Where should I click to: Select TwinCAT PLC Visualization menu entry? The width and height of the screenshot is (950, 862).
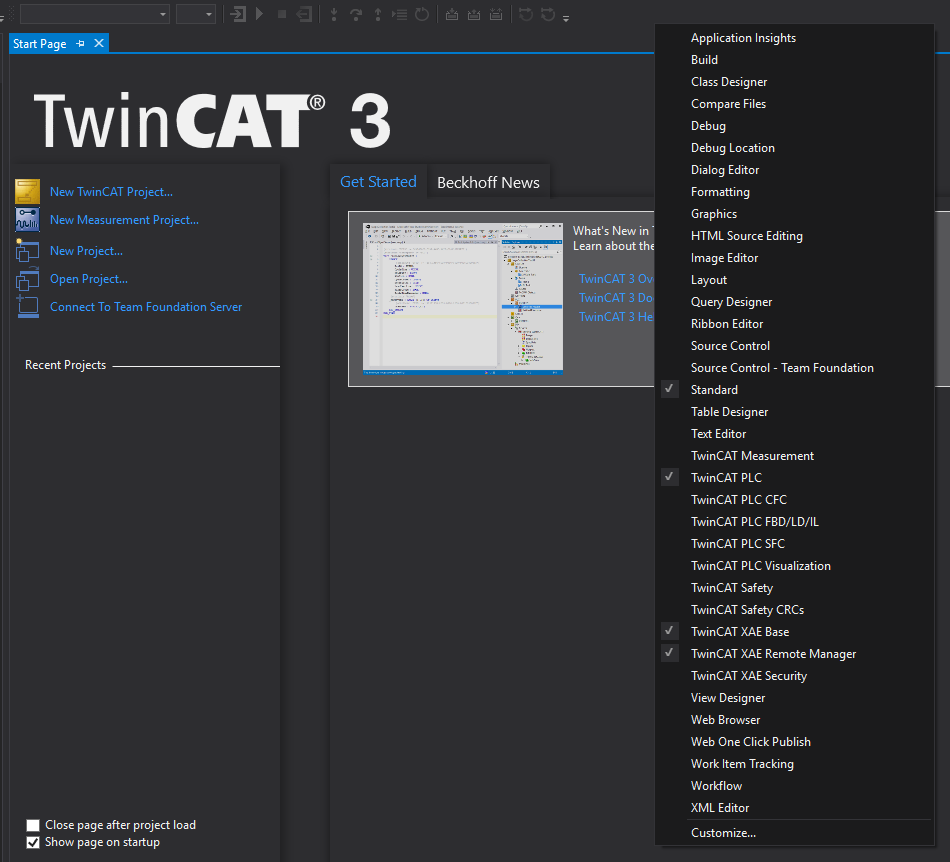(x=794, y=565)
